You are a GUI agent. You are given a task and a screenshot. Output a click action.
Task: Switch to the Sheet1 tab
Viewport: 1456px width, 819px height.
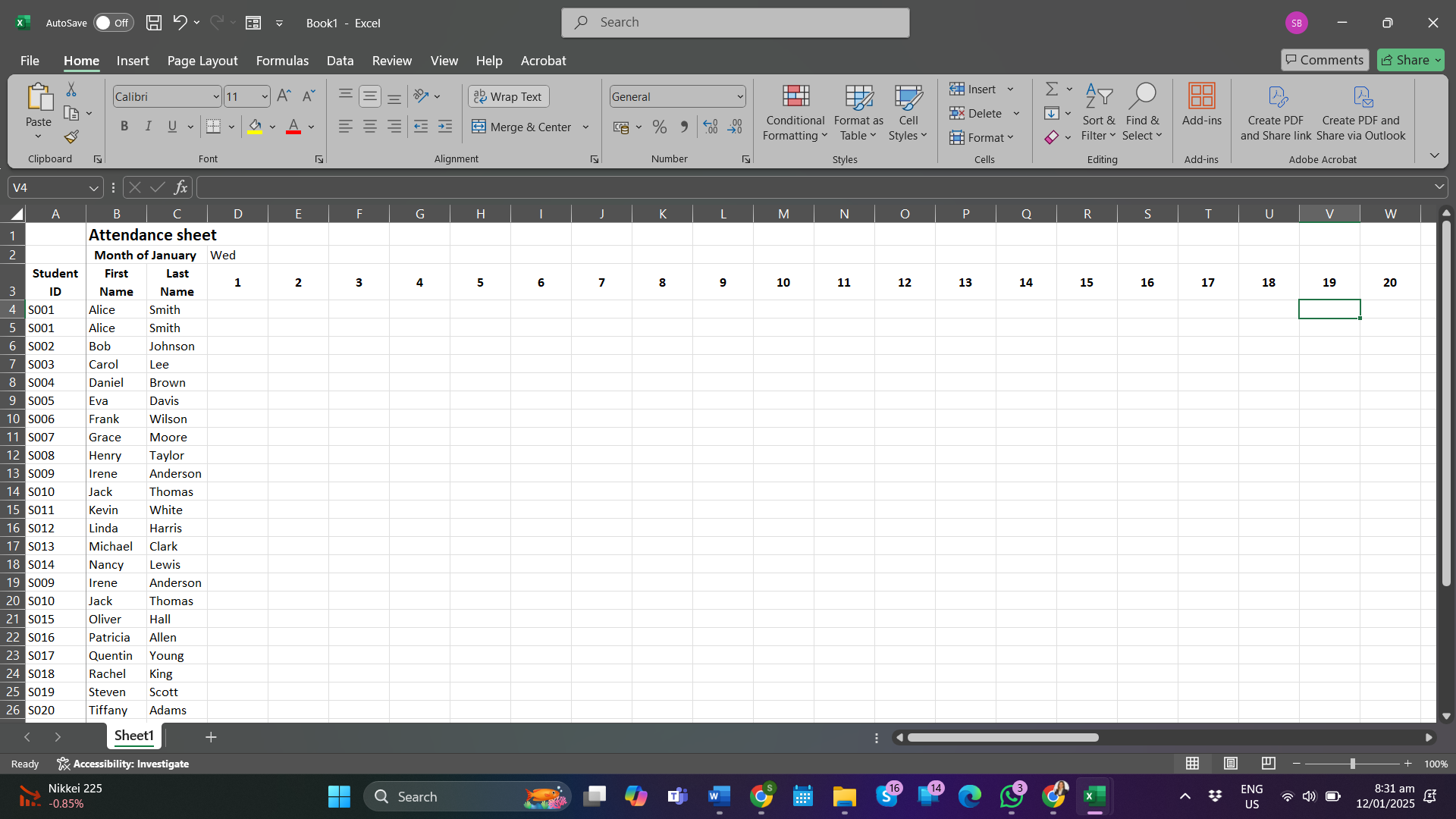pos(133,736)
